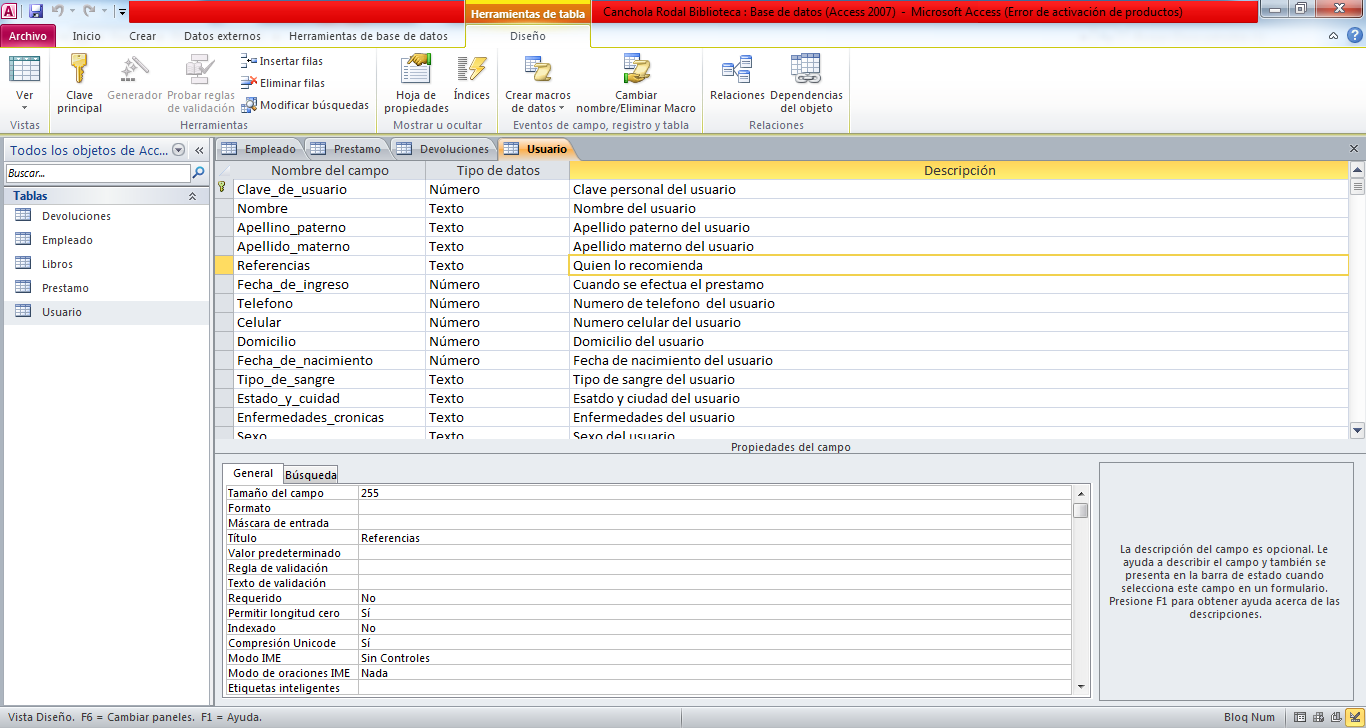
Task: Click the Design view icon in status bar
Action: click(x=1354, y=717)
